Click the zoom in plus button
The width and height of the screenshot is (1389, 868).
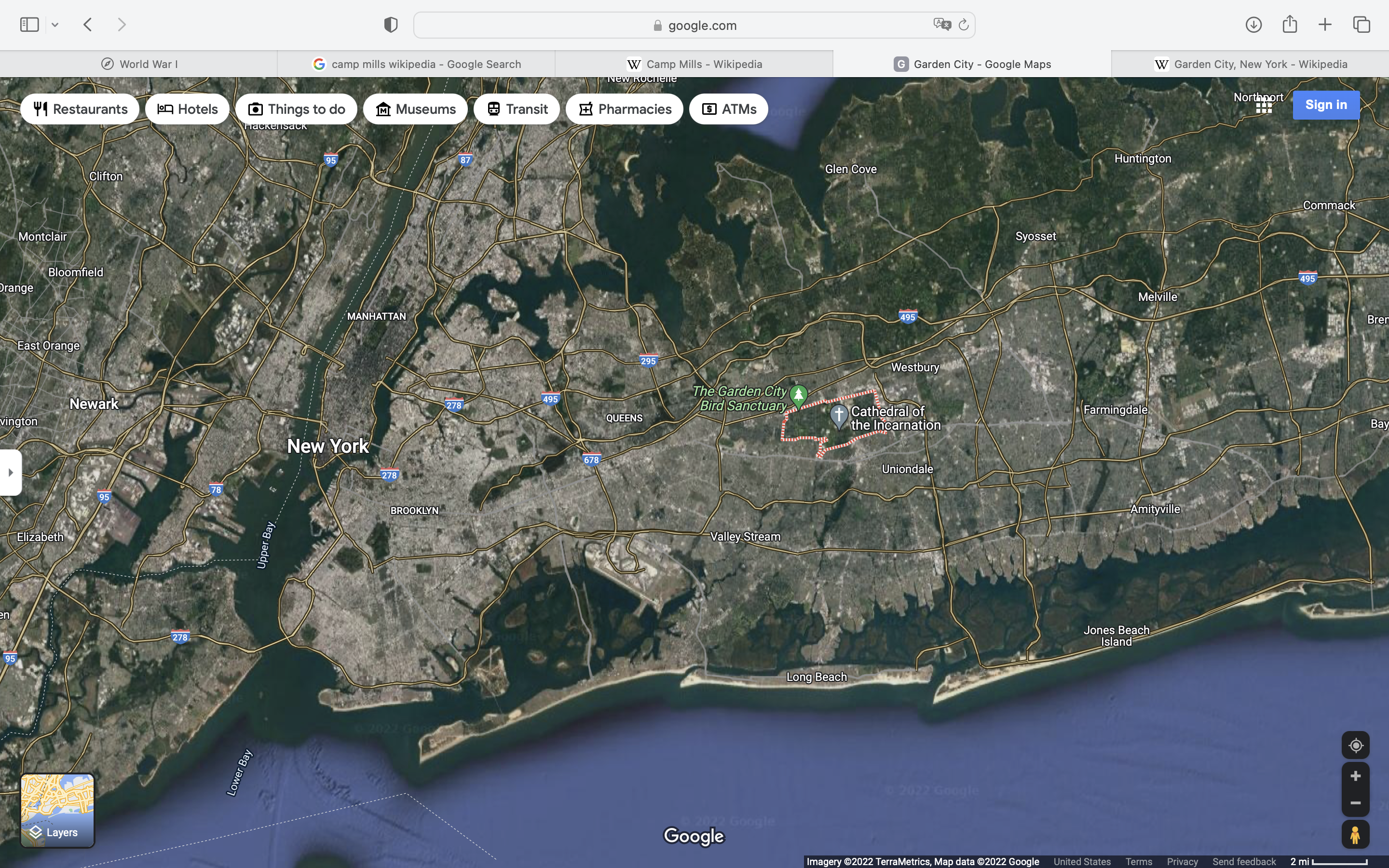[1355, 776]
